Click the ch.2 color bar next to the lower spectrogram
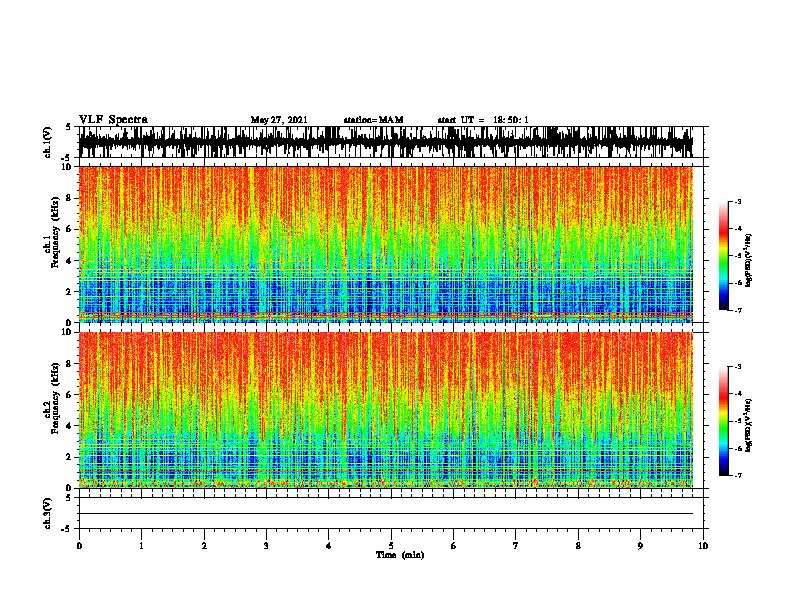Viewport: 792px width, 612px height. [724, 421]
